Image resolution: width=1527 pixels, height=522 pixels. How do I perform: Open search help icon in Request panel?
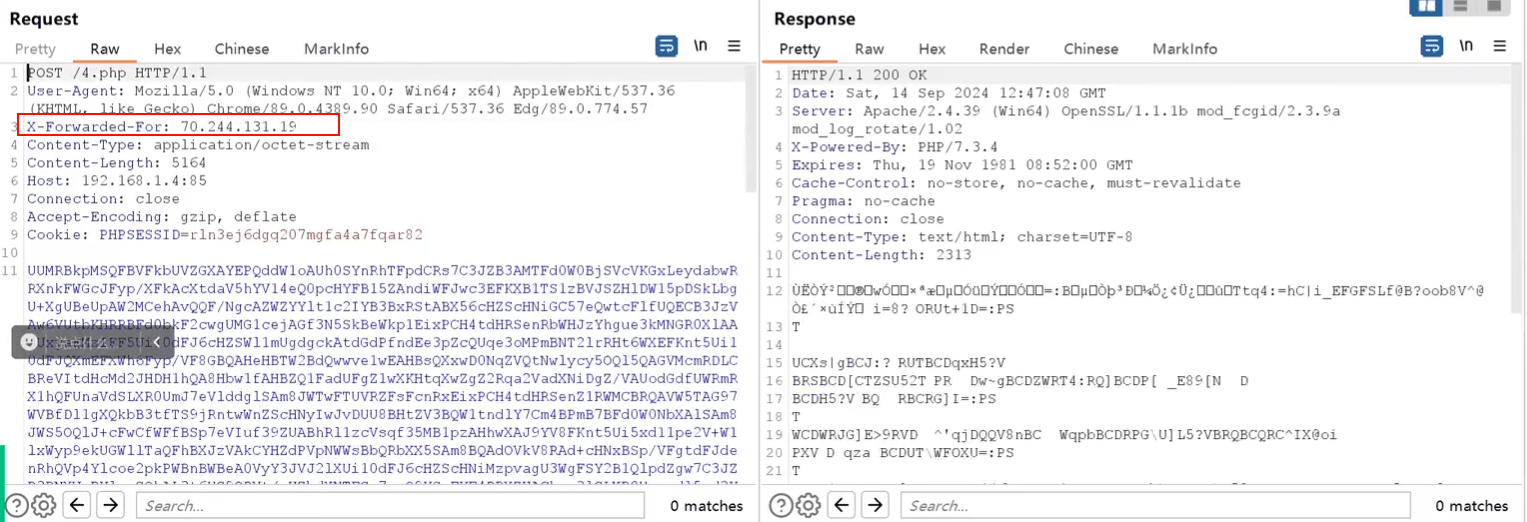[x=16, y=505]
